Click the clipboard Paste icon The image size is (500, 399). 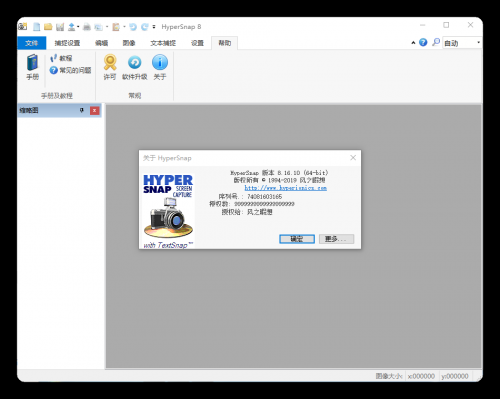point(116,27)
